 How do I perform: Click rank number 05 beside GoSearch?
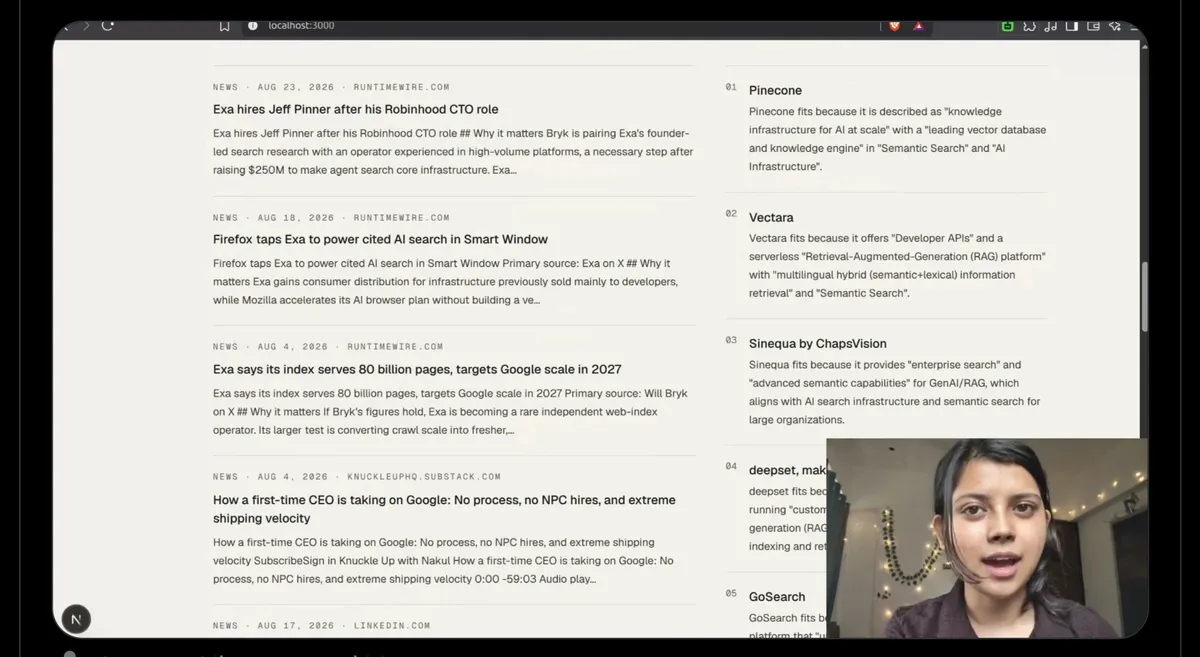[731, 594]
